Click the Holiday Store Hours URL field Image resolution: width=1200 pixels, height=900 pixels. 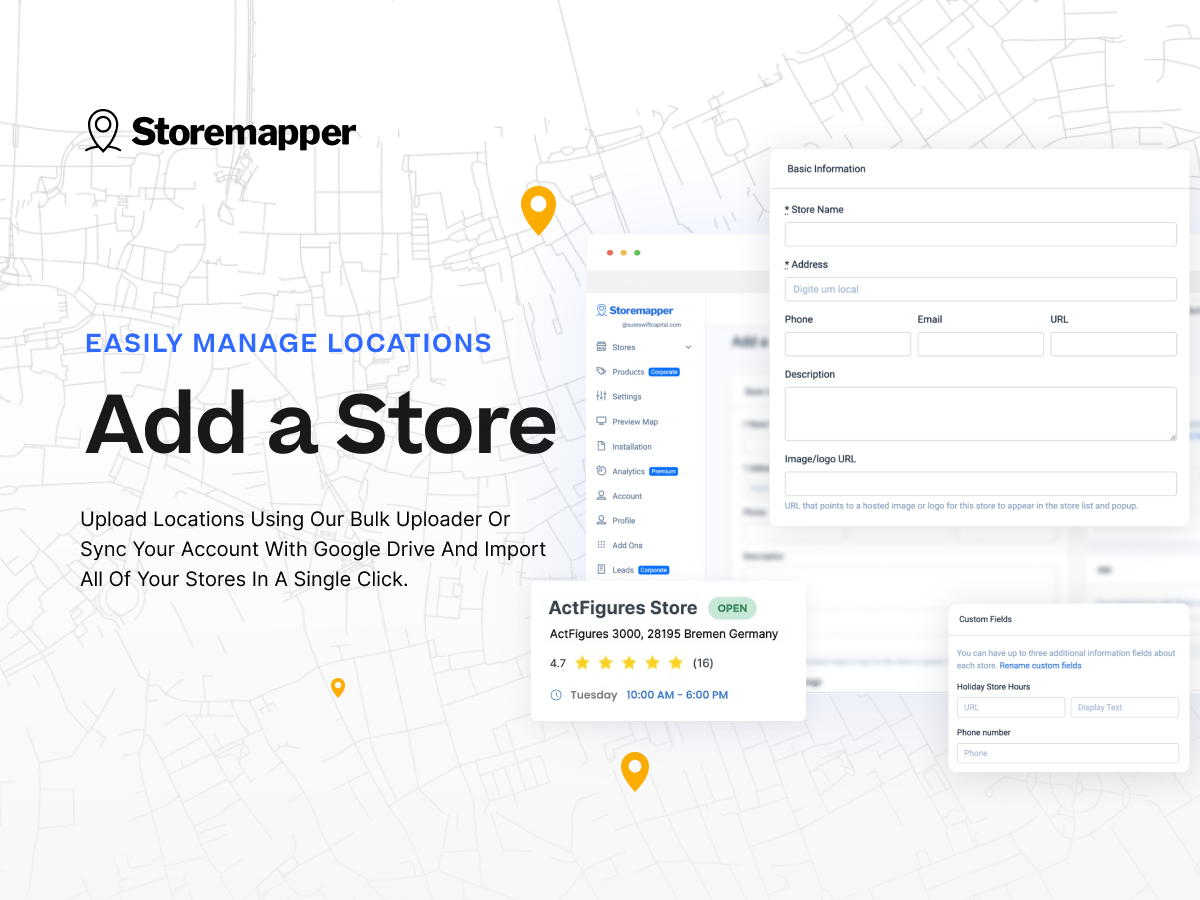point(1011,707)
